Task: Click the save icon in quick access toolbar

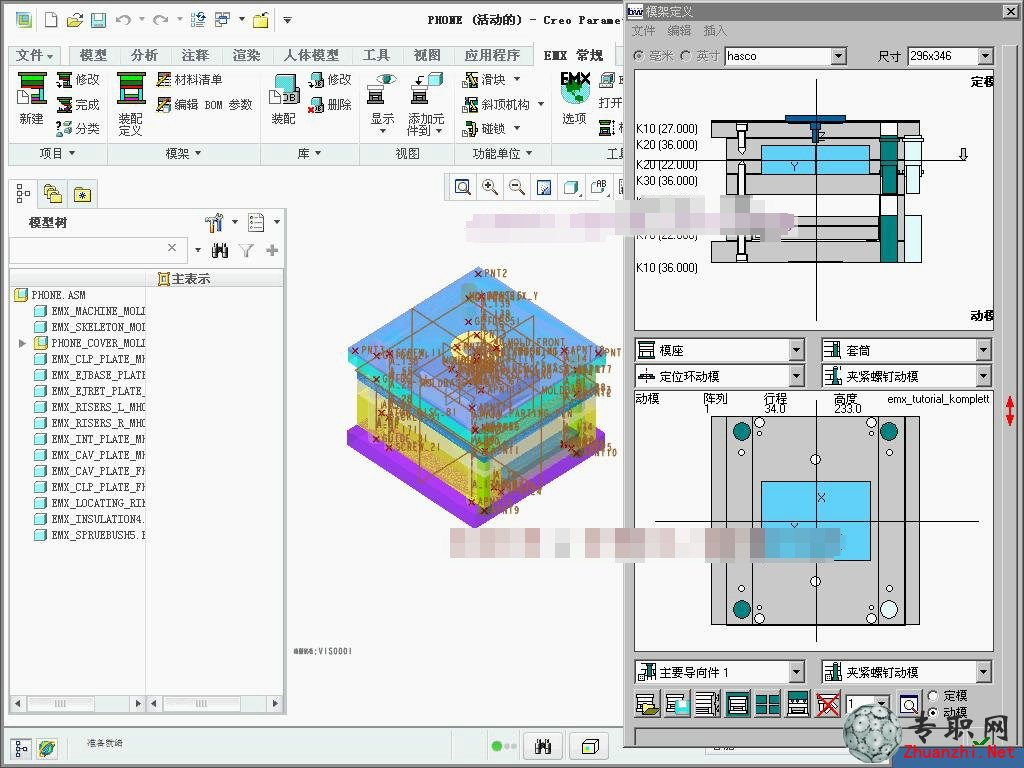Action: pos(99,20)
